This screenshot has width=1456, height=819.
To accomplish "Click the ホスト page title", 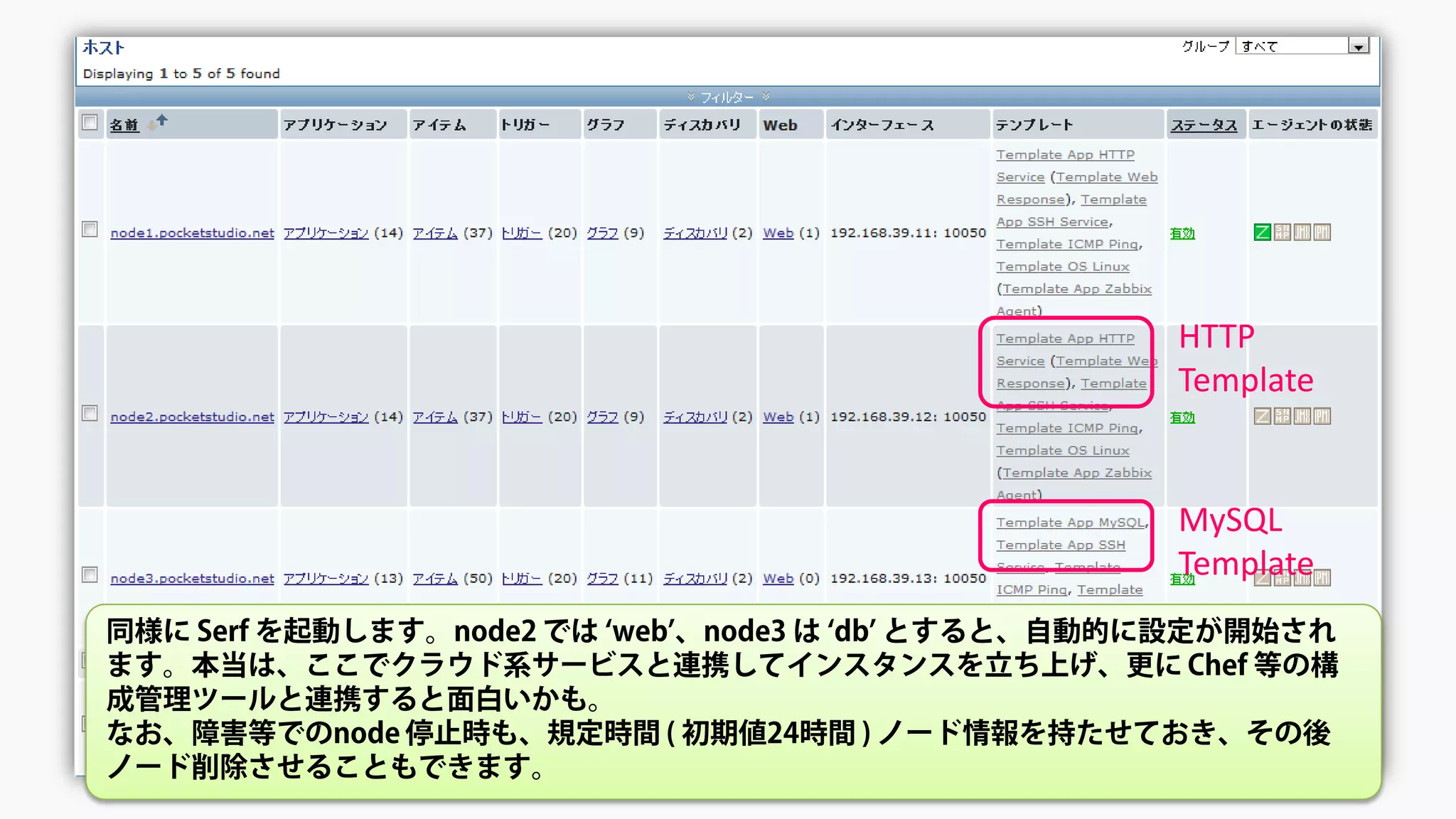I will (104, 48).
